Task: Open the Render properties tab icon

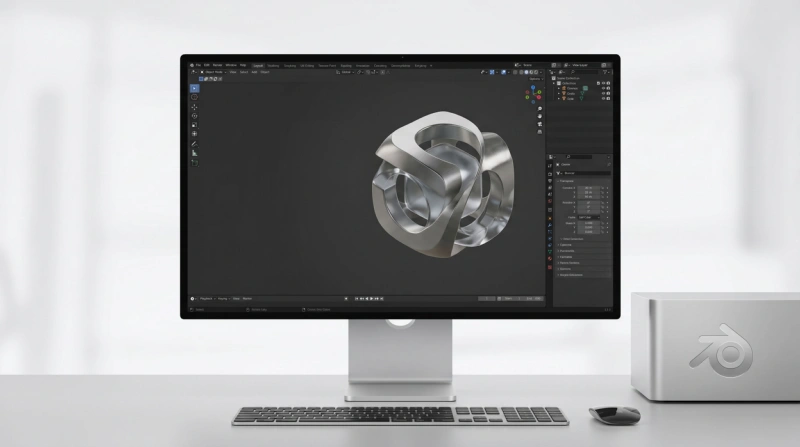Action: [550, 174]
